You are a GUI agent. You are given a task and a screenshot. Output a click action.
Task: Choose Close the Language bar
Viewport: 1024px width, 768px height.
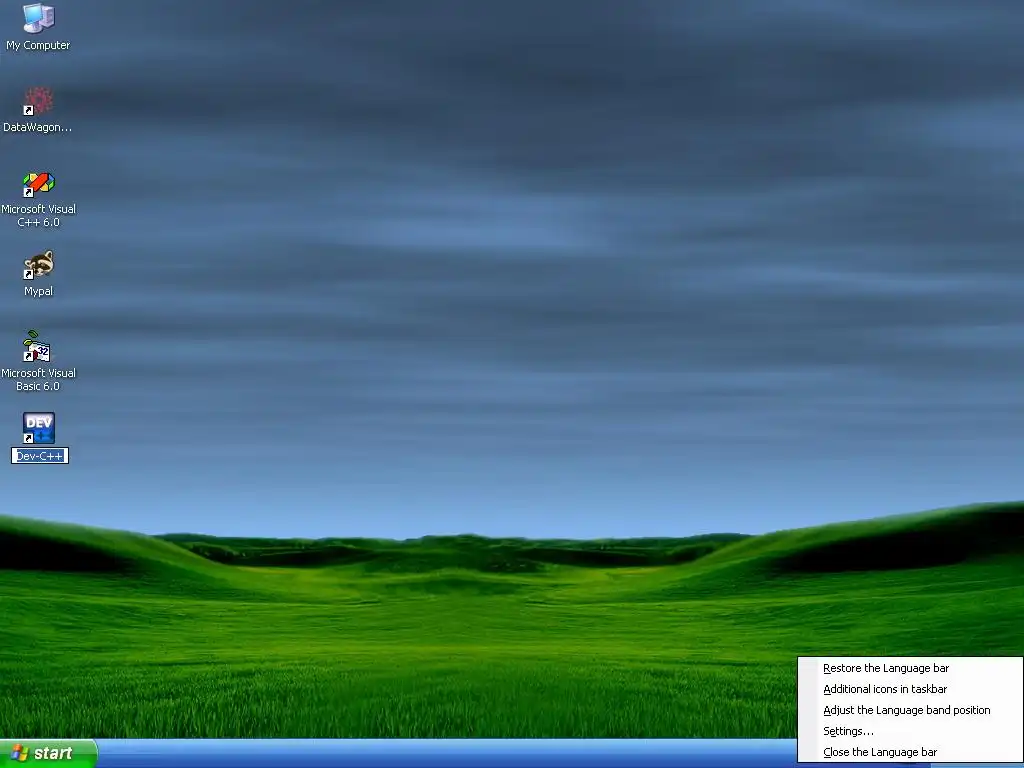(910, 752)
